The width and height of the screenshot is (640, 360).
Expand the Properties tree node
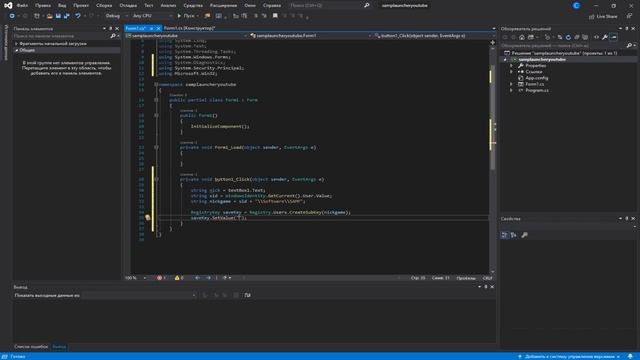[511, 66]
